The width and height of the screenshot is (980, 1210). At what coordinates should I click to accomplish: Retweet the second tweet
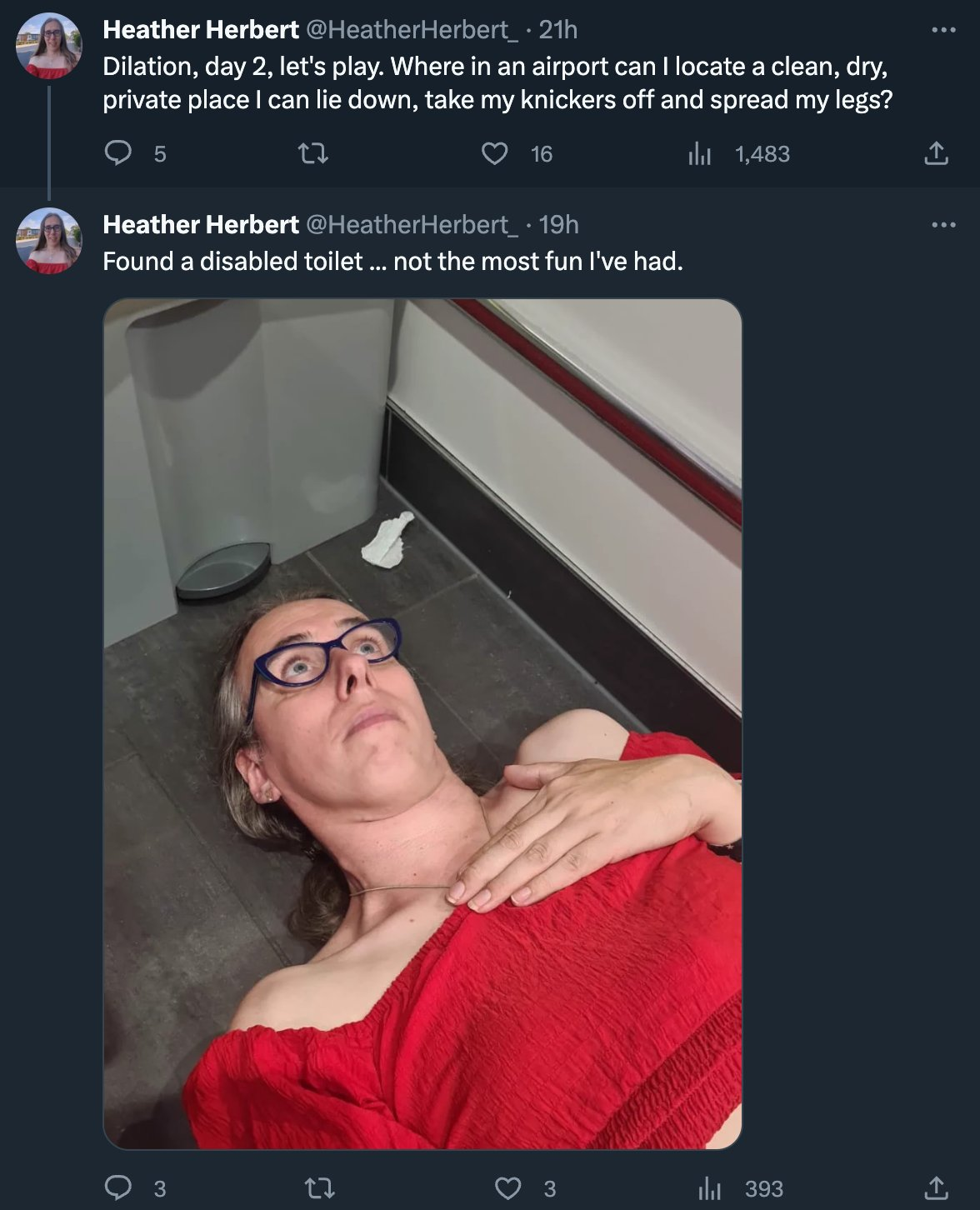click(319, 1187)
